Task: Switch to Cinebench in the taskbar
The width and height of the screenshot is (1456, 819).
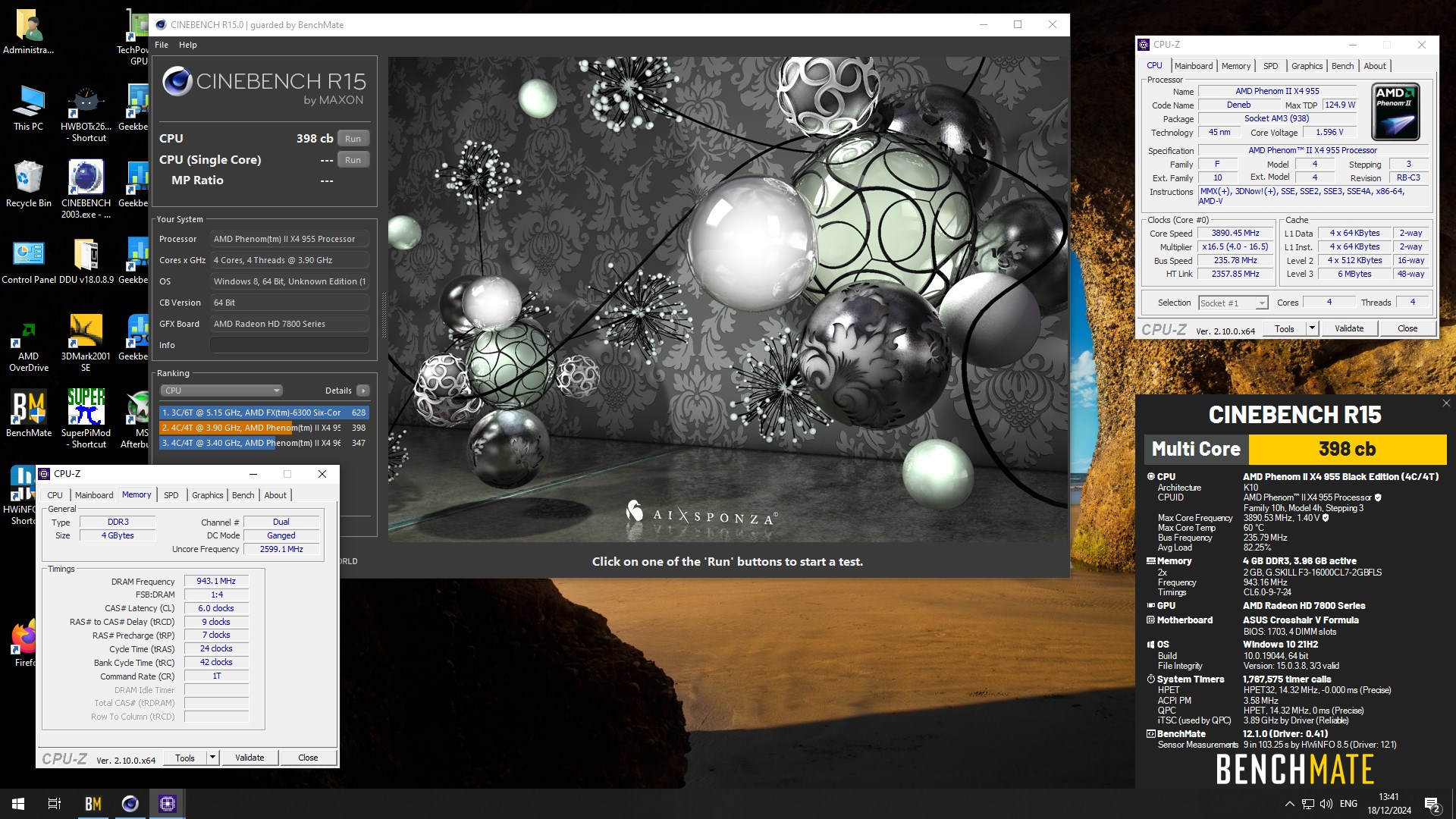Action: (130, 804)
